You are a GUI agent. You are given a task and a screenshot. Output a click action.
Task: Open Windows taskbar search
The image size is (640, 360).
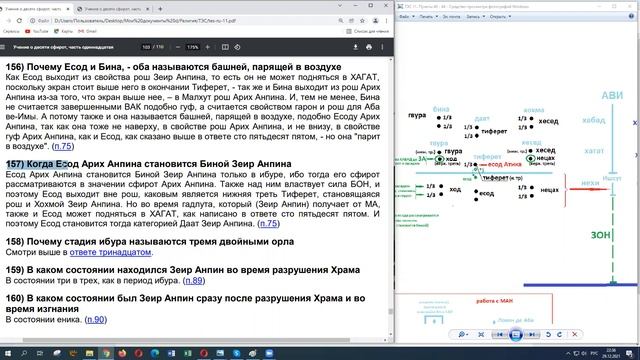pos(24,353)
